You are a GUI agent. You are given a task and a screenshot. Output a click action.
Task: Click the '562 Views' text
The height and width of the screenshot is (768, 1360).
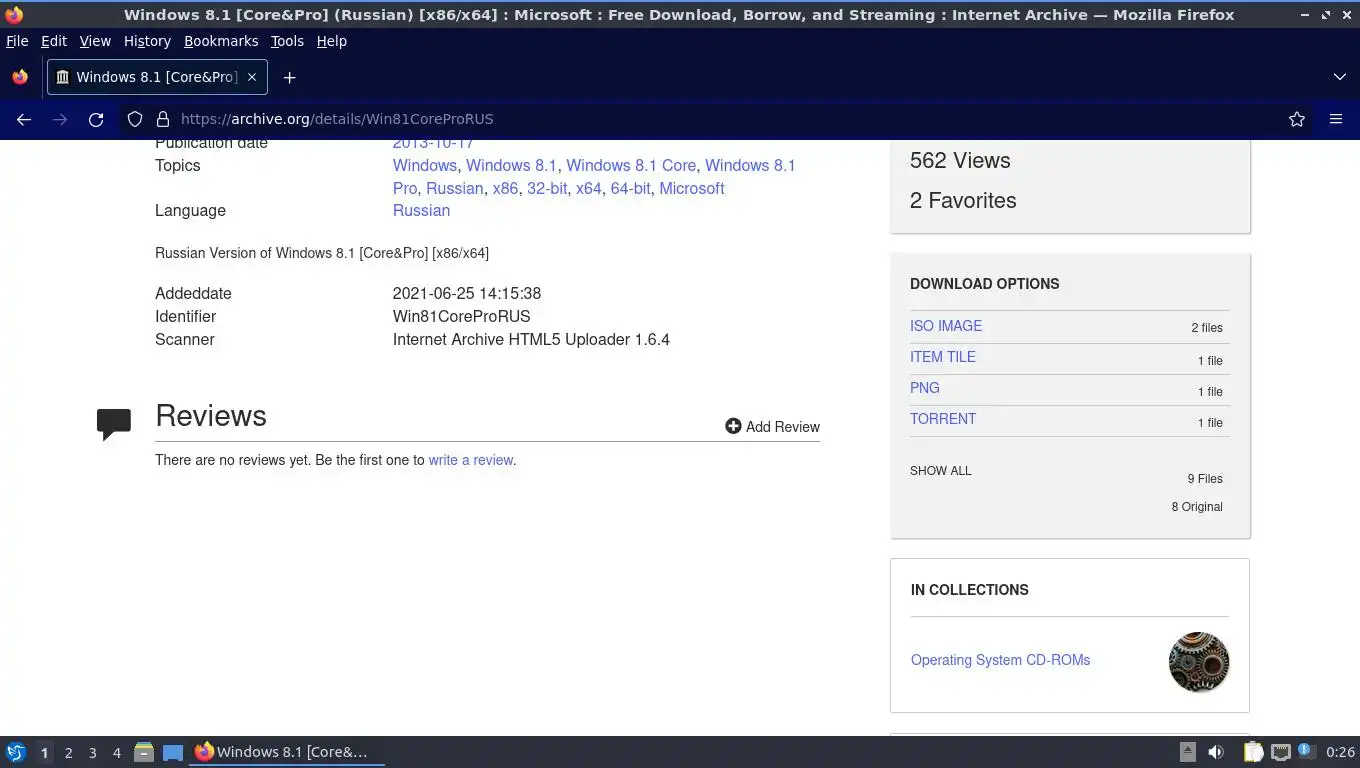coord(960,160)
